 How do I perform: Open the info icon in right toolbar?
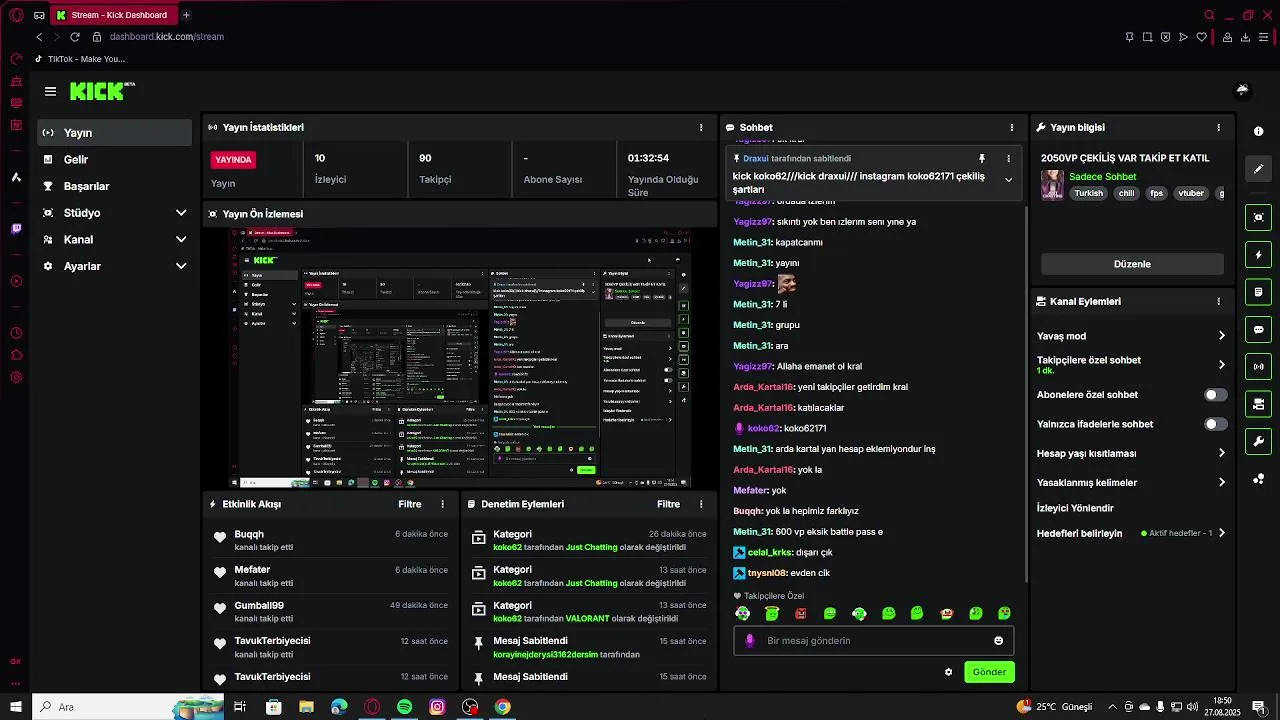pos(1258,132)
